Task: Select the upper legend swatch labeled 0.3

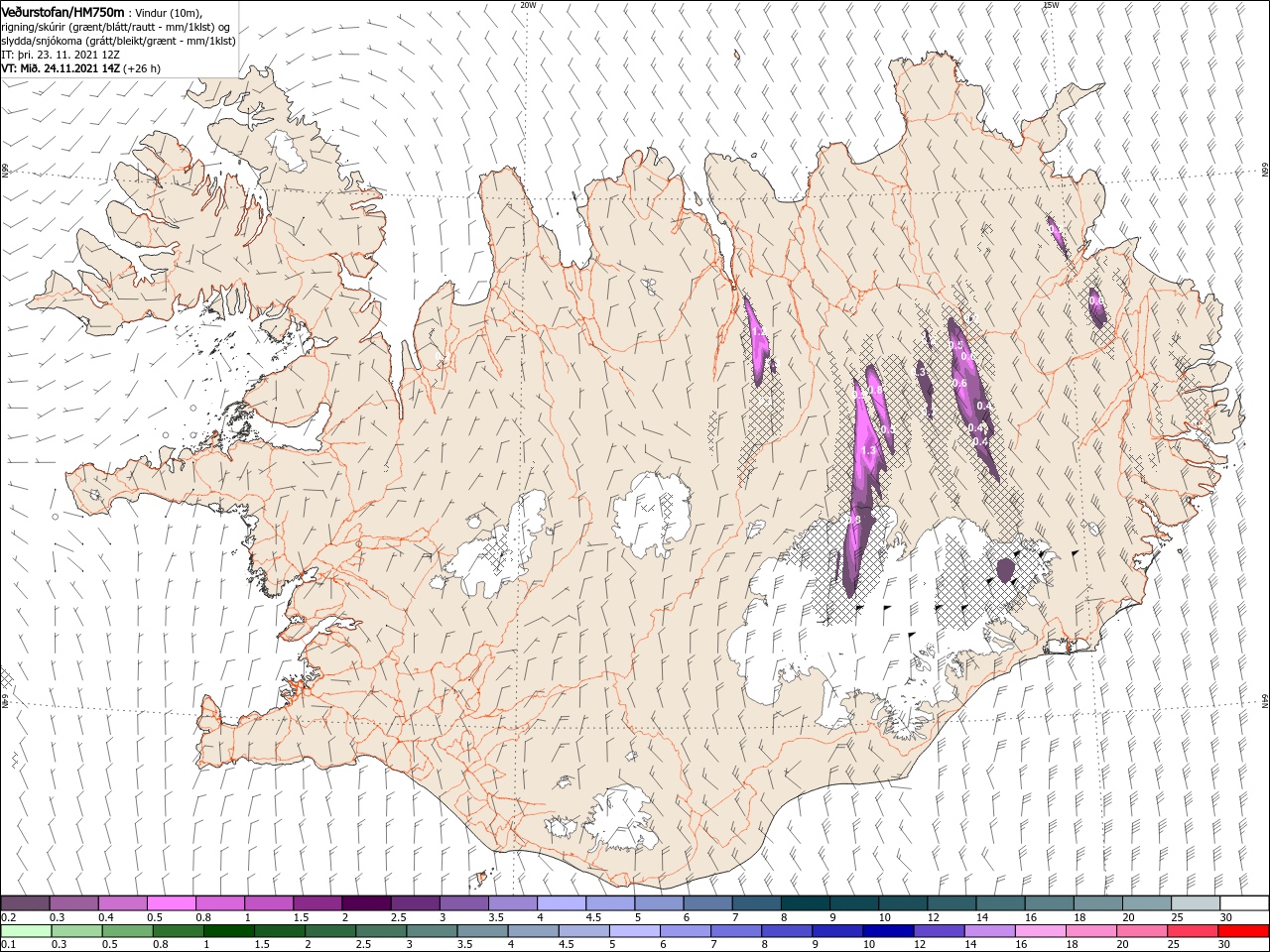Action: click(x=73, y=902)
